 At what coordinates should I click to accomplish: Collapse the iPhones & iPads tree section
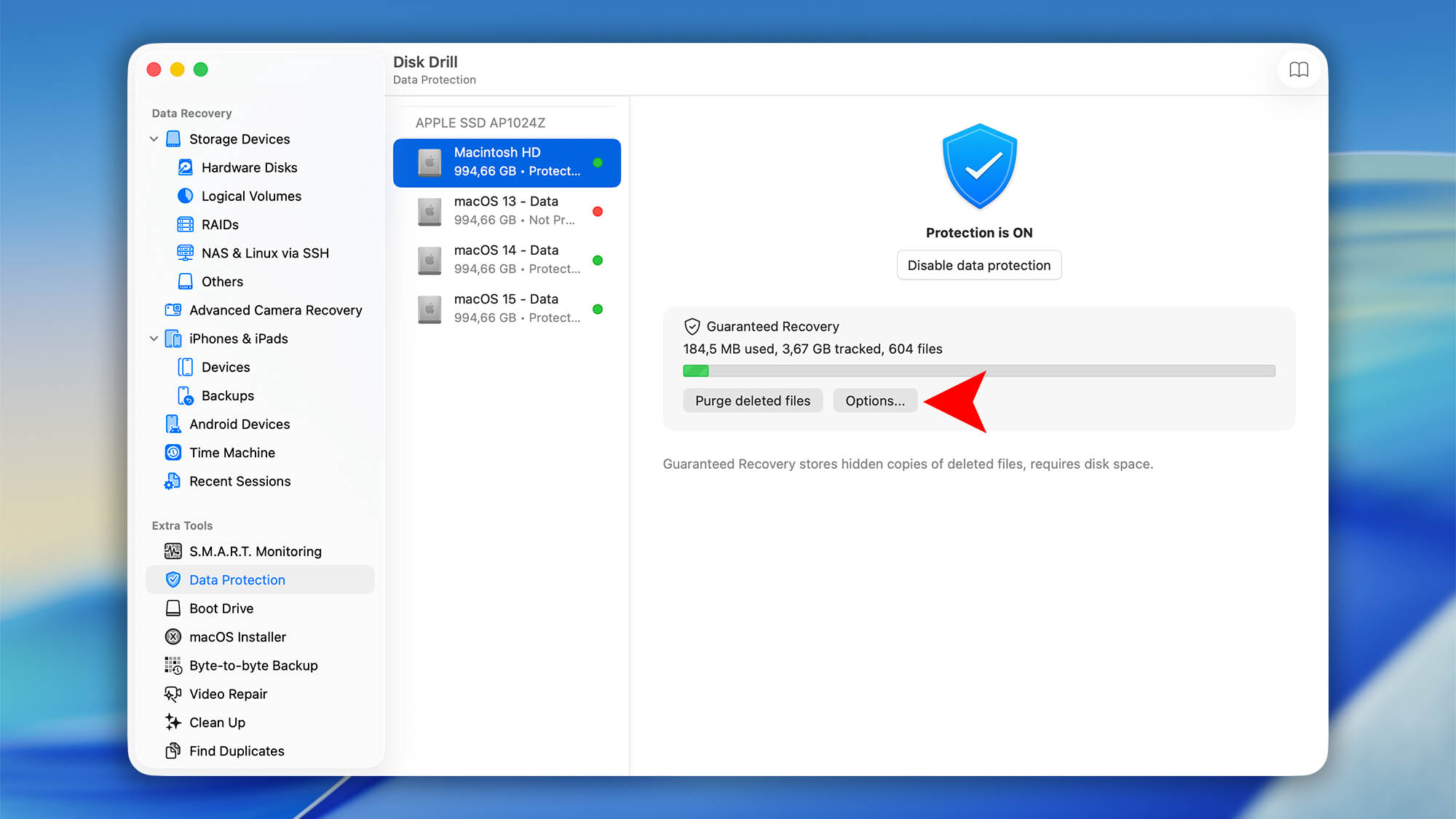point(154,339)
